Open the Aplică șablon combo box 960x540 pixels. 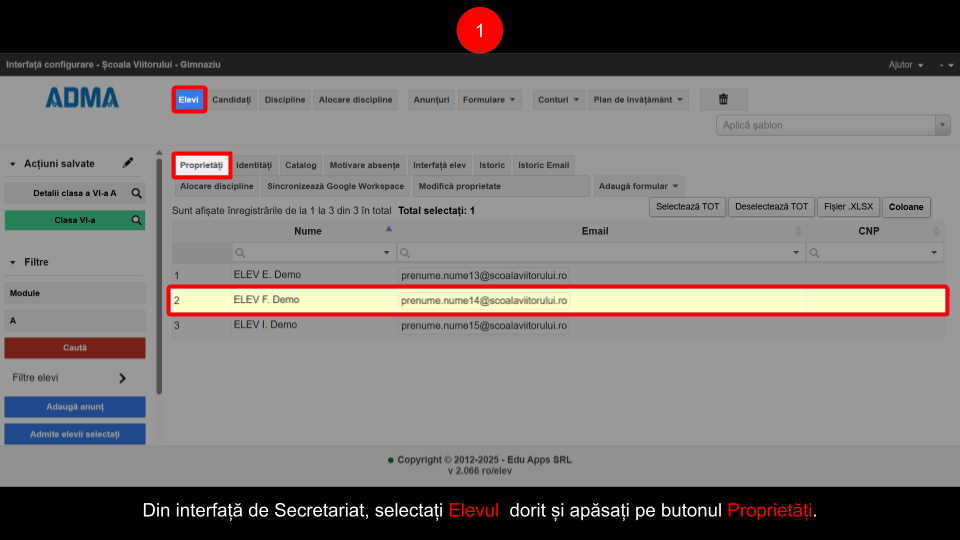[x=833, y=125]
